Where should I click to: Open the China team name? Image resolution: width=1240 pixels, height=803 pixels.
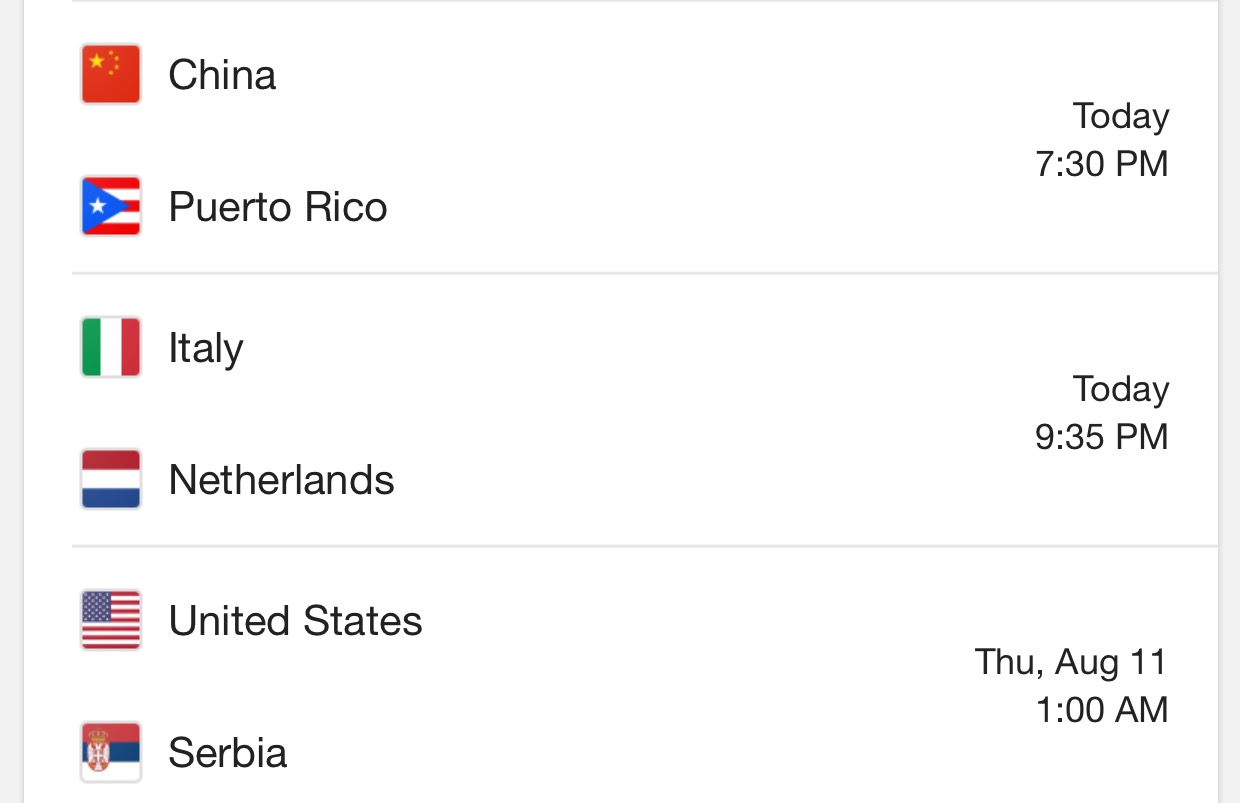[x=222, y=75]
